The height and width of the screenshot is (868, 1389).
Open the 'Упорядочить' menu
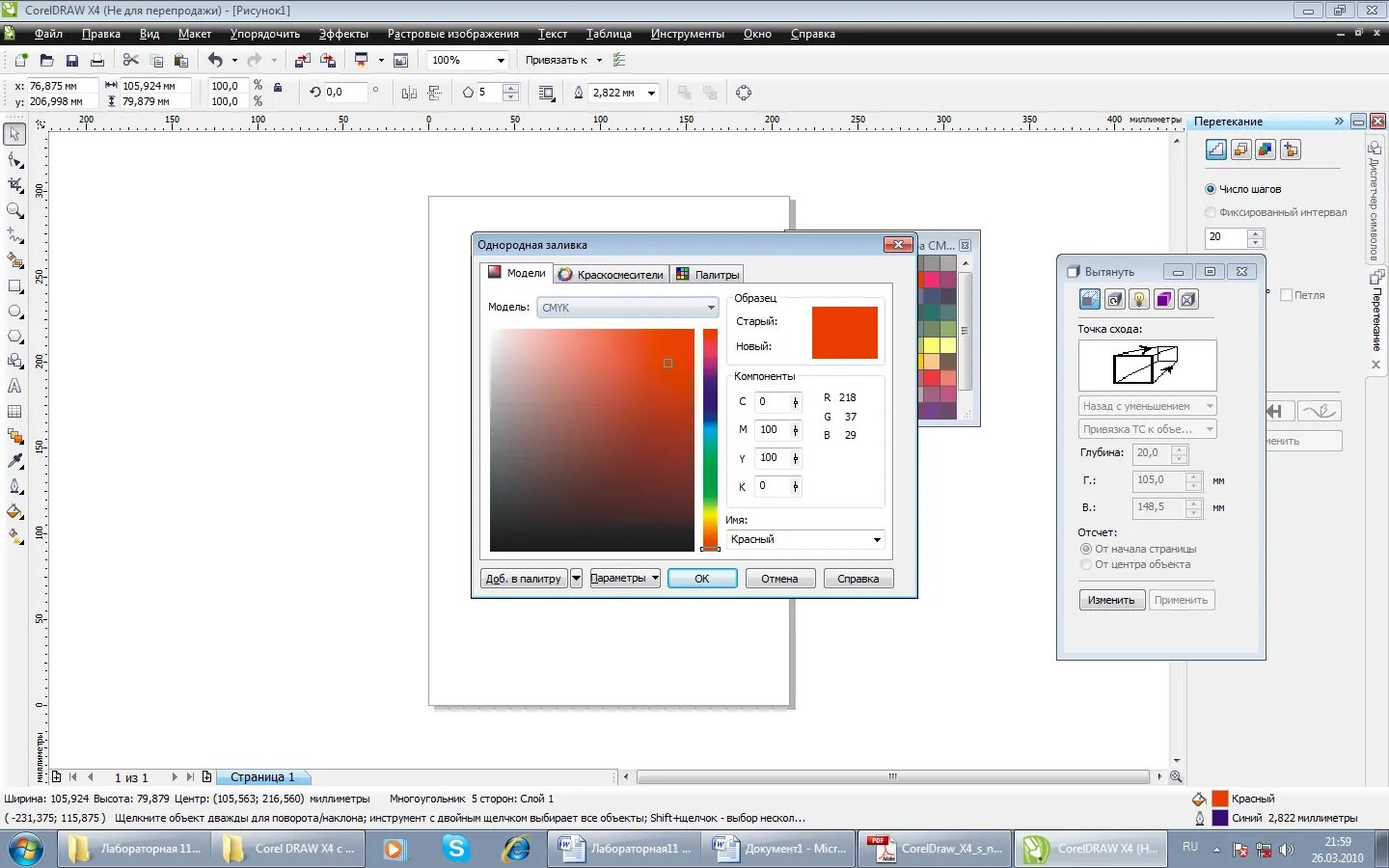pyautogui.click(x=264, y=34)
